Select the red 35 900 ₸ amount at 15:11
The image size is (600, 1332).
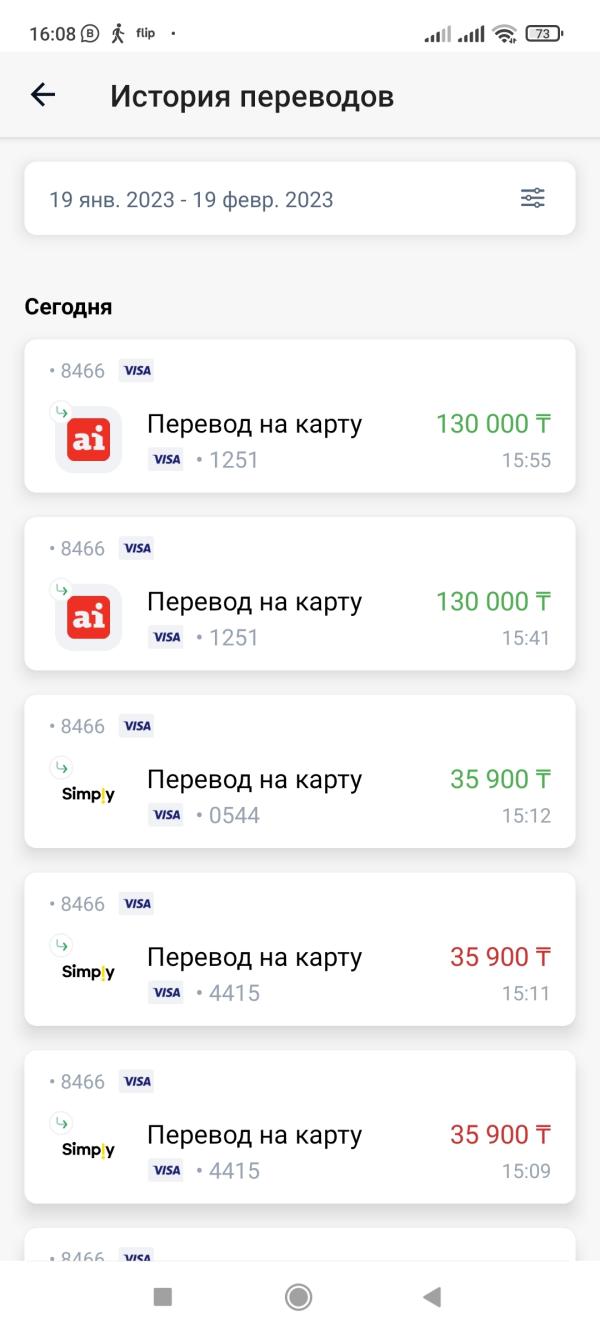[x=500, y=957]
